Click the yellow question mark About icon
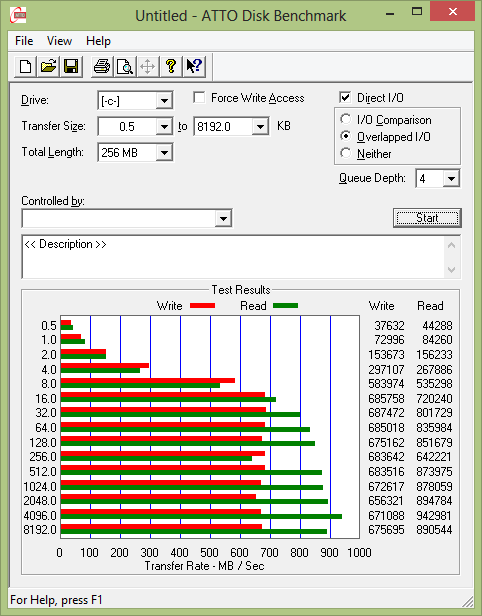The image size is (482, 616). pyautogui.click(x=170, y=66)
